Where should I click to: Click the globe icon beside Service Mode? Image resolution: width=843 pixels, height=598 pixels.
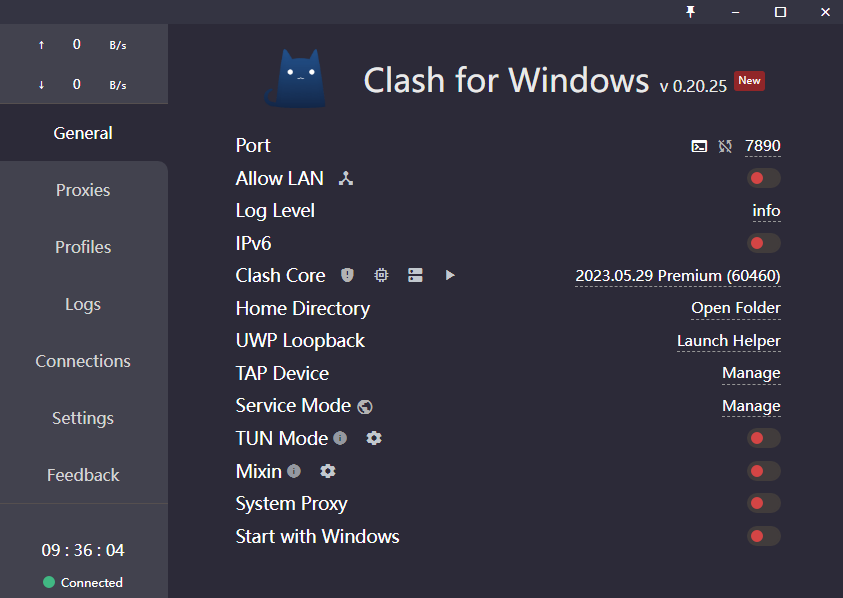[x=365, y=407]
